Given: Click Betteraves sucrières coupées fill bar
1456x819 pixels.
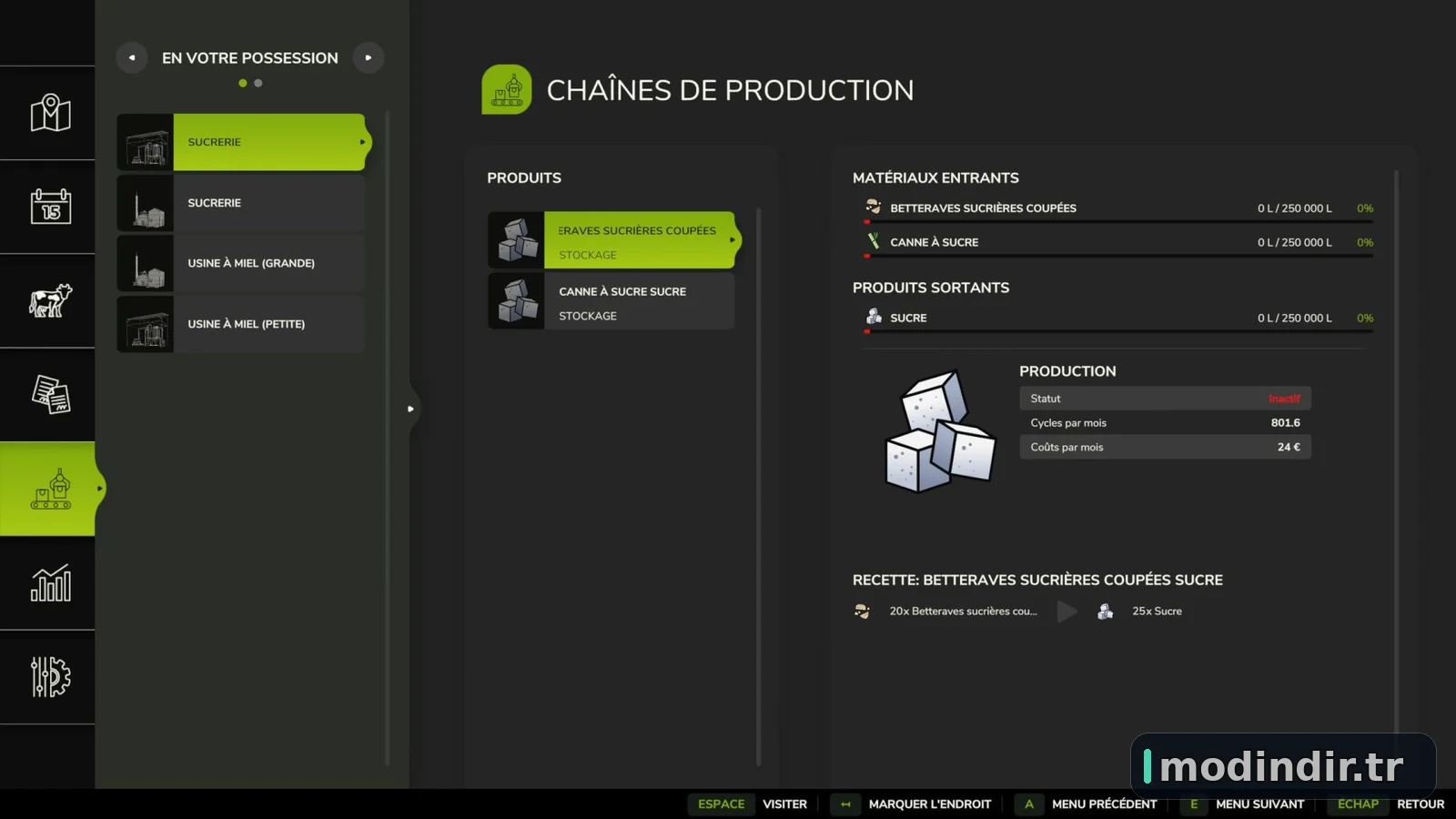Looking at the screenshot, I should click(x=1118, y=221).
